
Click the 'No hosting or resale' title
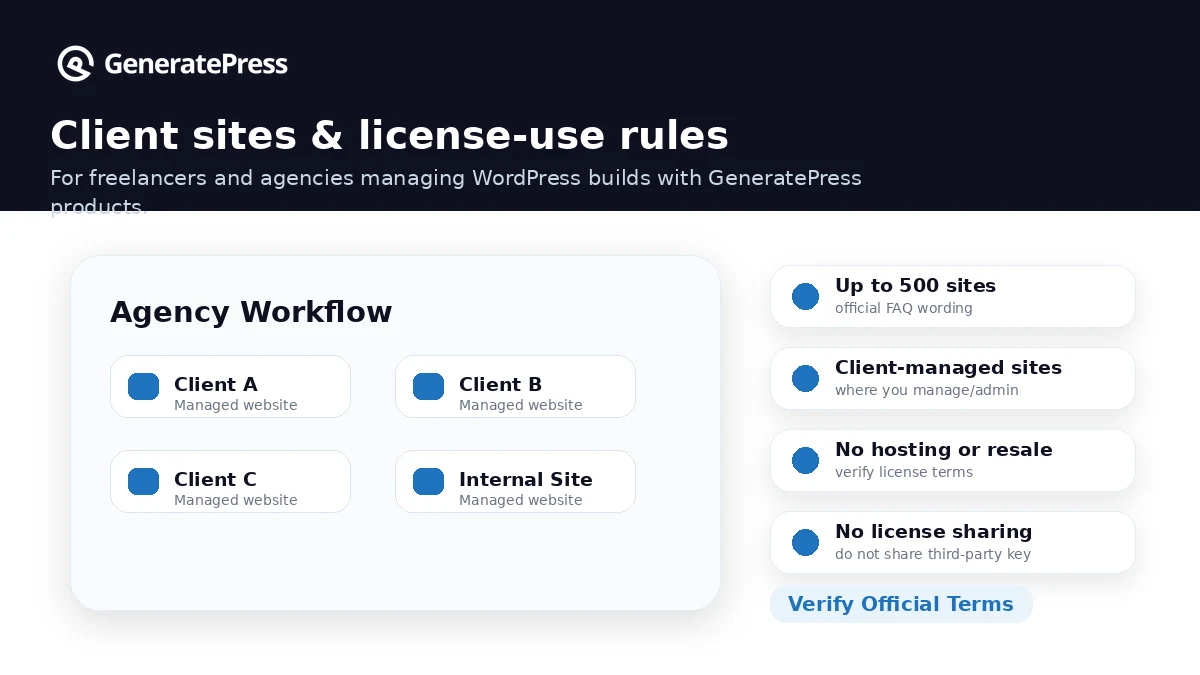944,449
